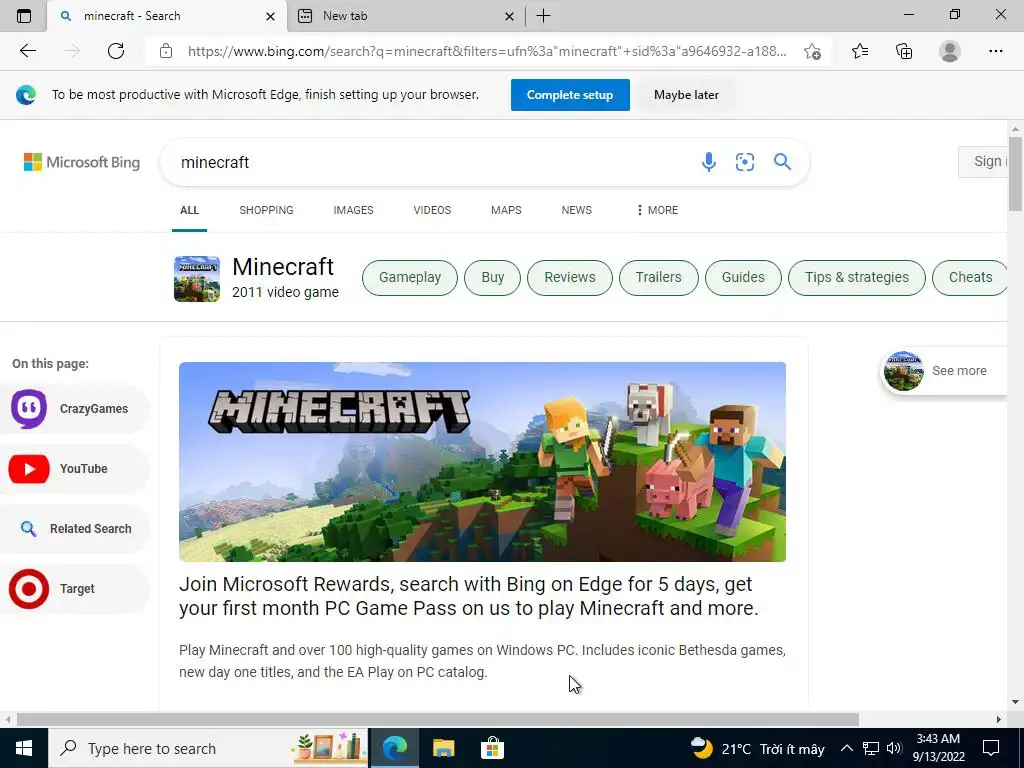Select the Guides chip
This screenshot has height=768, width=1024.
743,278
